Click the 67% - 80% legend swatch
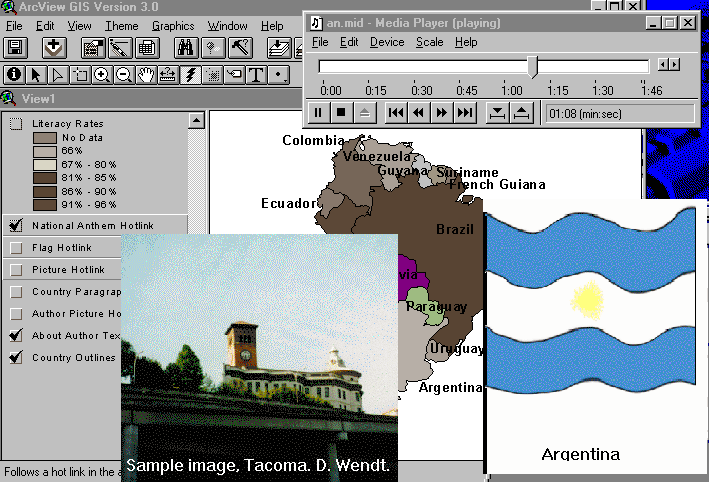The image size is (709, 482). 45,164
